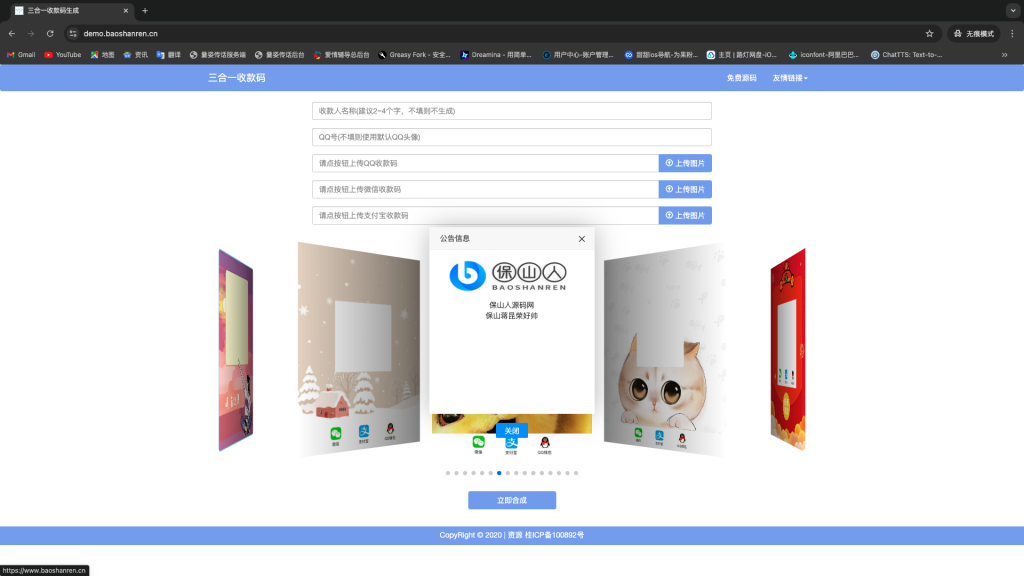Viewport: 1024px width, 576px height.
Task: Open the 资讯 bookmark
Action: coord(136,55)
